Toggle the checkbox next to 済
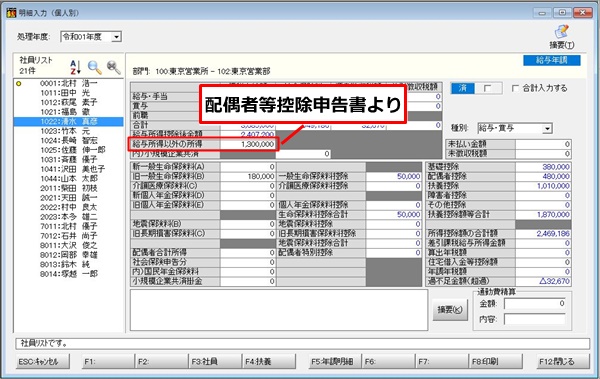The image size is (600, 379). 488,88
